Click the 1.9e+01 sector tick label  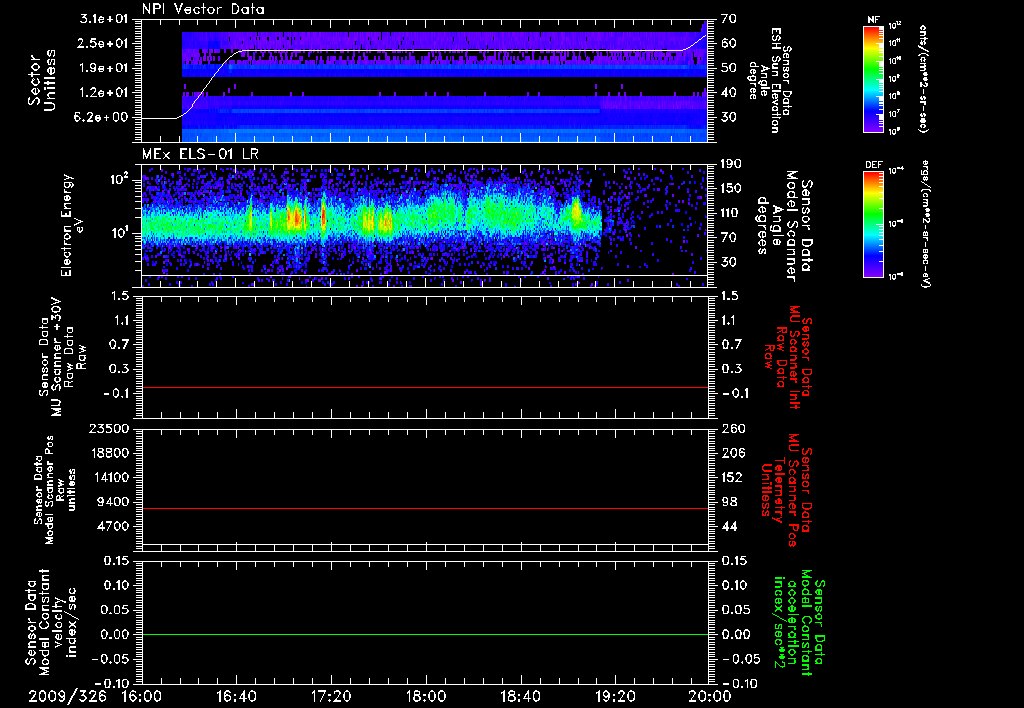(x=103, y=68)
